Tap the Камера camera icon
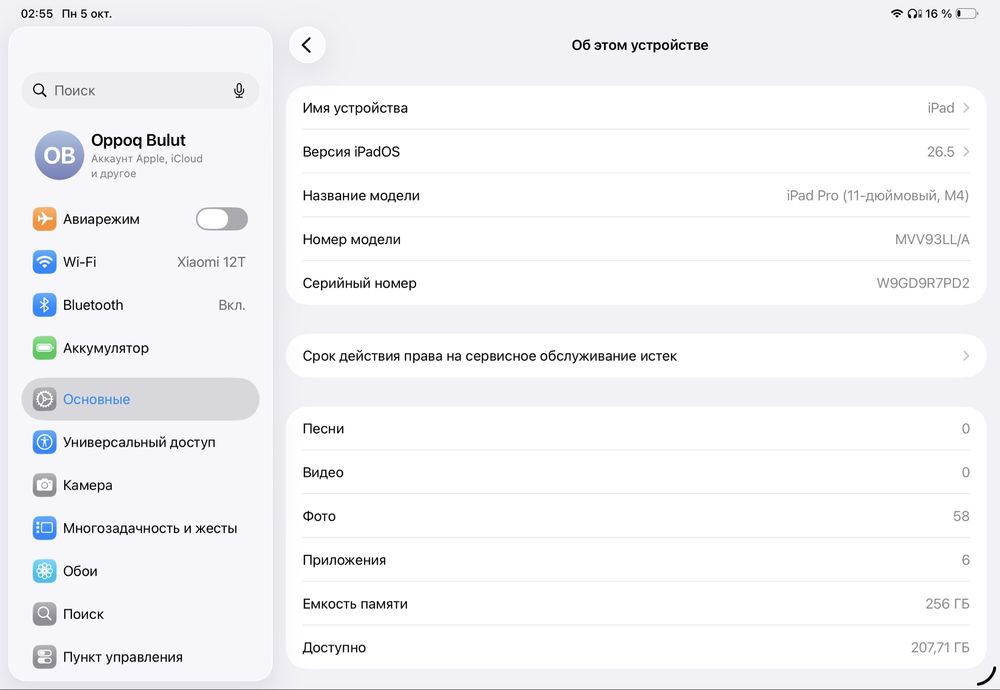 click(x=44, y=485)
